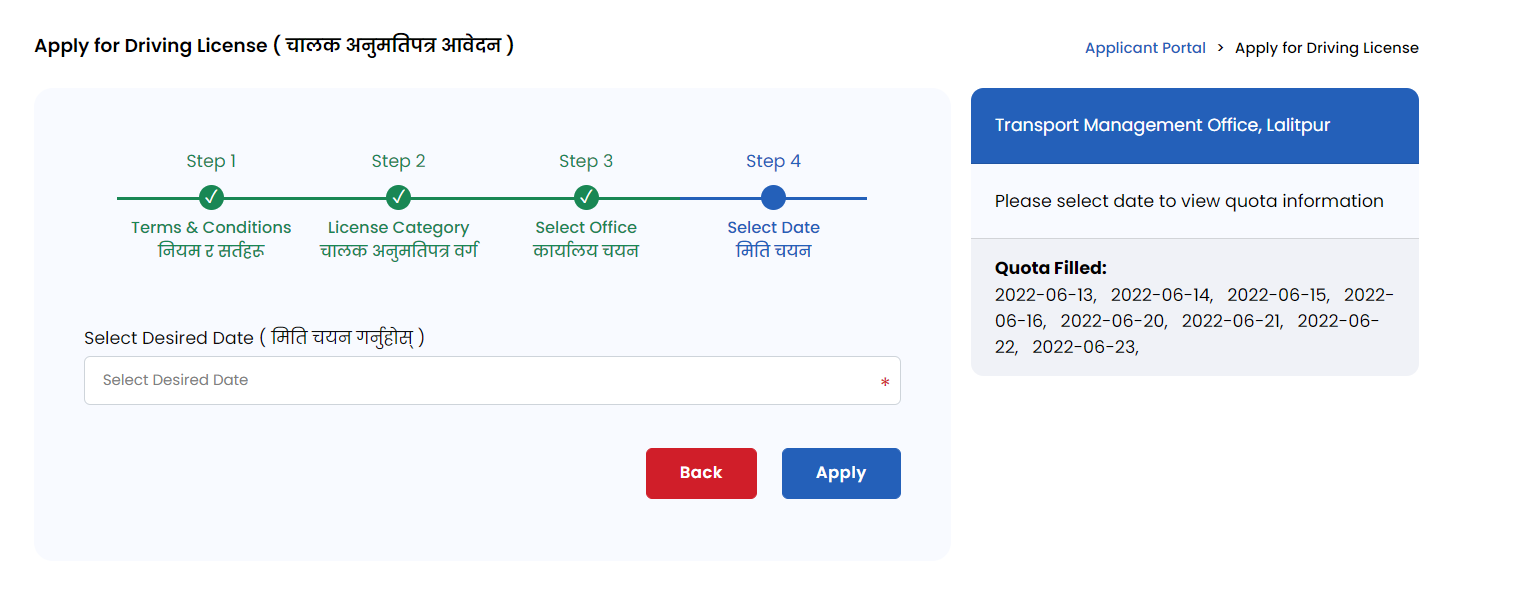Click the Back button
Image resolution: width=1537 pixels, height=603 pixels.
(701, 472)
